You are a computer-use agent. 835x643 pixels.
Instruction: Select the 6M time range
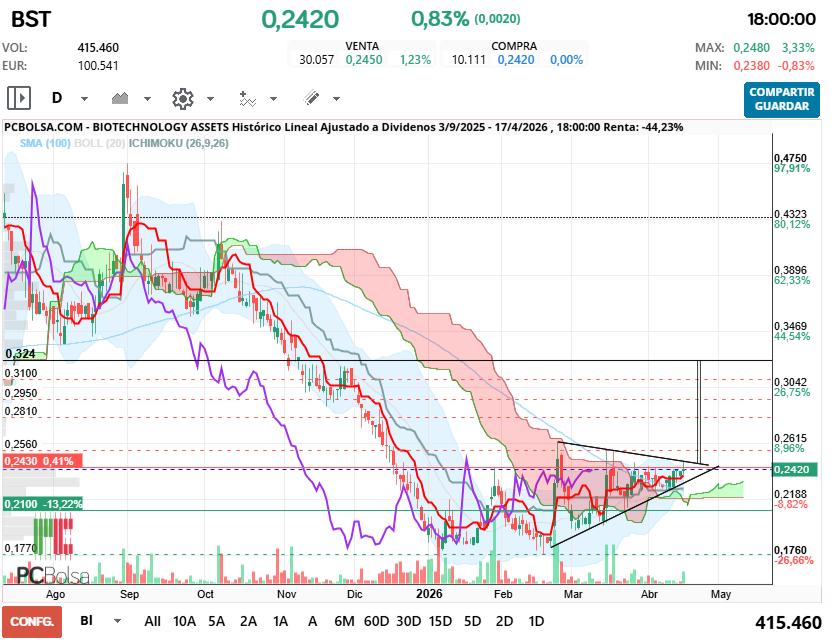pyautogui.click(x=344, y=620)
